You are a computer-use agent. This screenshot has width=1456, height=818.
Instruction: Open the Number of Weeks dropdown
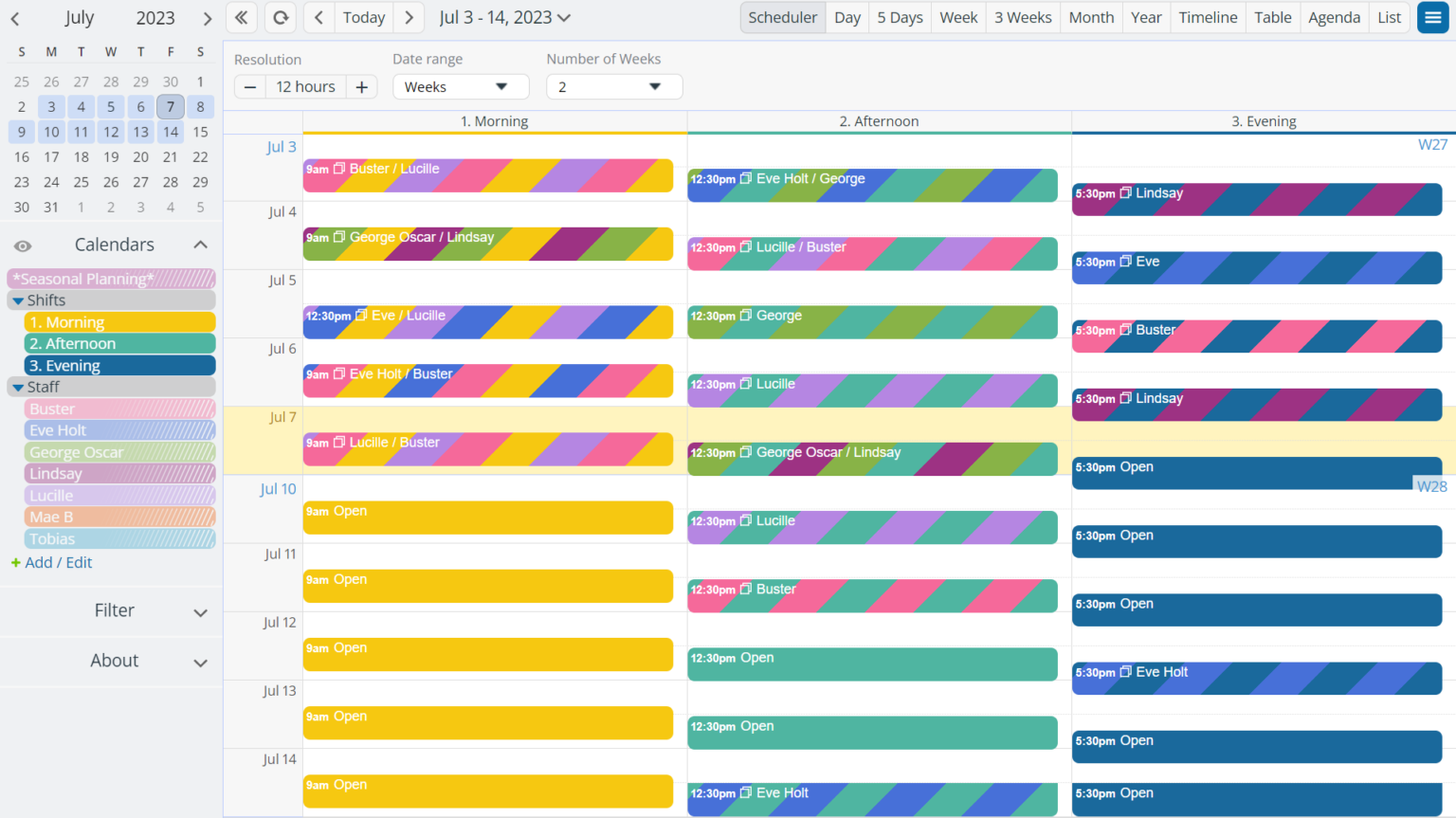(x=613, y=86)
